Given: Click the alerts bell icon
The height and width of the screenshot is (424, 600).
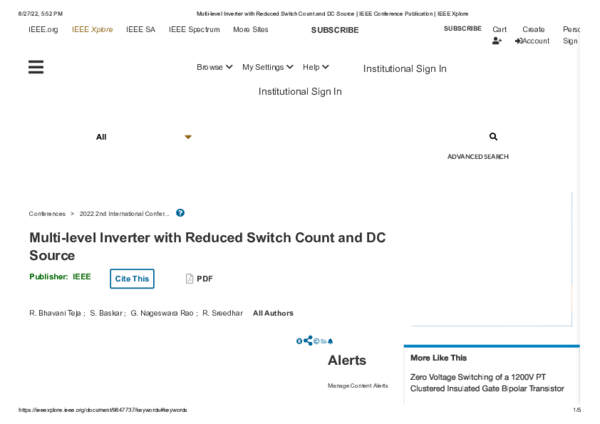Looking at the screenshot, I should pyautogui.click(x=330, y=341).
